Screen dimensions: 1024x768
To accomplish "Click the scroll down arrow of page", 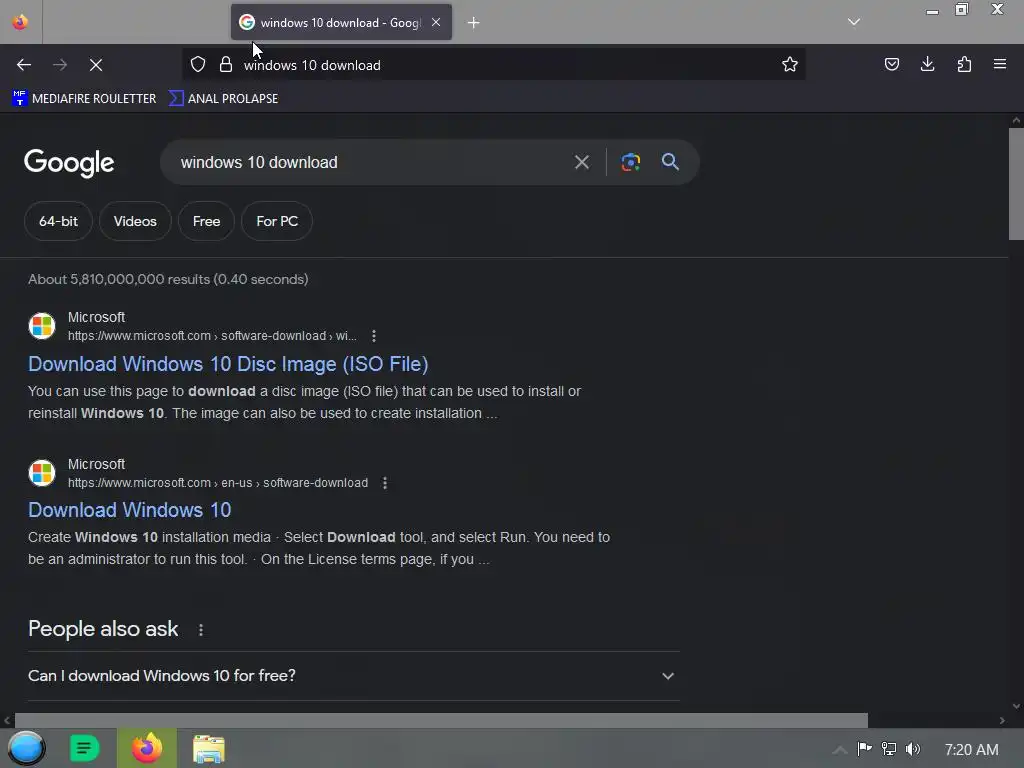I will (x=1016, y=706).
